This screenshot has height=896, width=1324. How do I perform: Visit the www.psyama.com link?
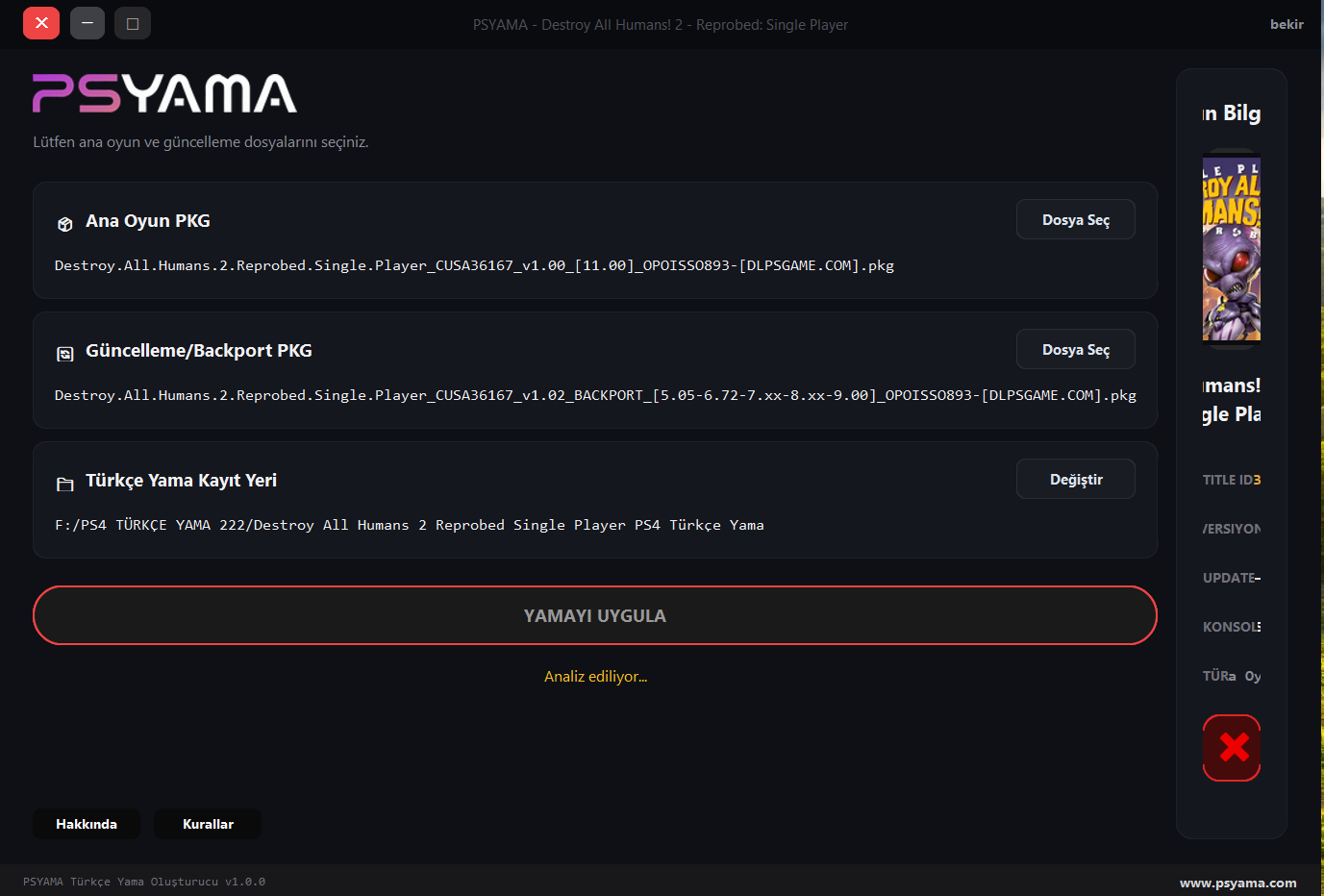(x=1238, y=883)
